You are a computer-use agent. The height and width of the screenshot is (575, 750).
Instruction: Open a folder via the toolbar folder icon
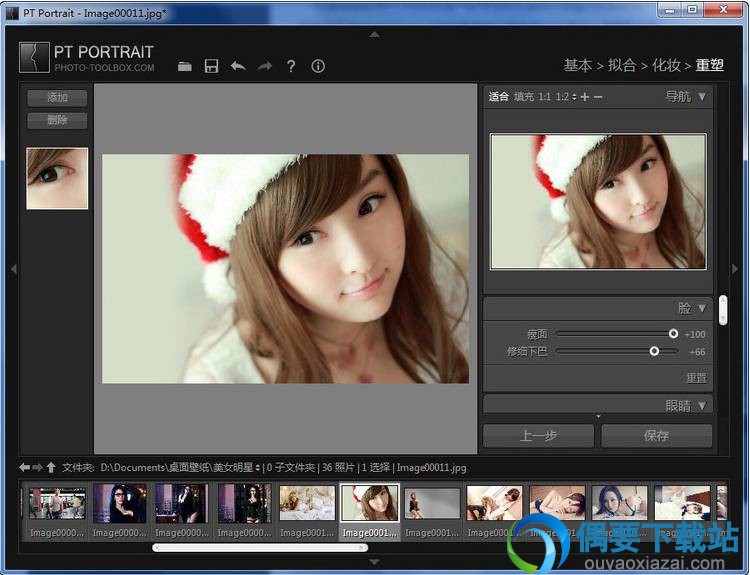pos(185,66)
